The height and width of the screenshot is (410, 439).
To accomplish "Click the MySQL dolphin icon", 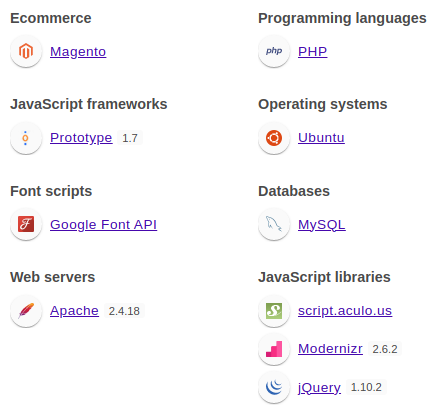I will [x=274, y=224].
